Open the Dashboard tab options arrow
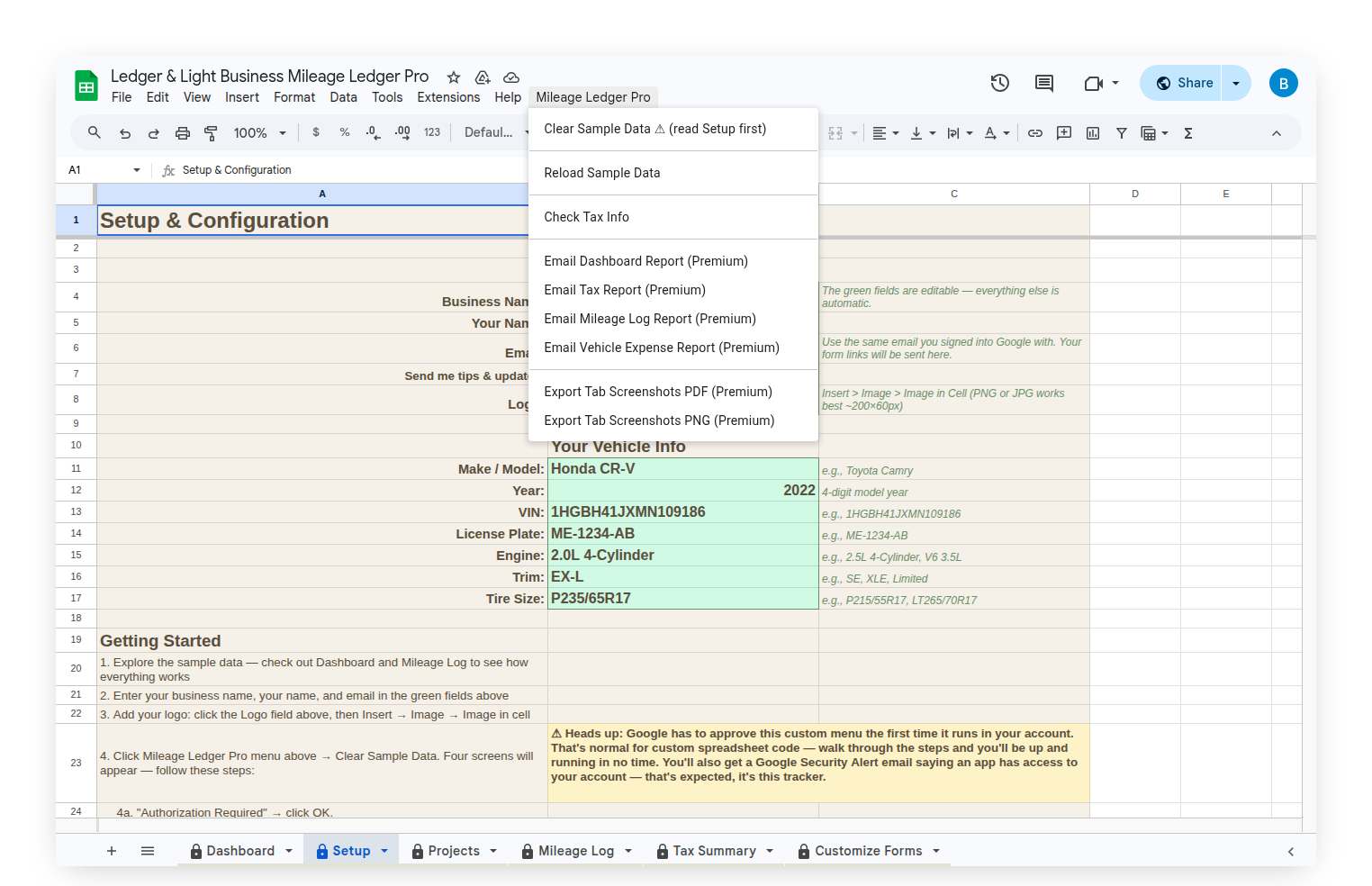The height and width of the screenshot is (886, 1372). click(x=289, y=851)
